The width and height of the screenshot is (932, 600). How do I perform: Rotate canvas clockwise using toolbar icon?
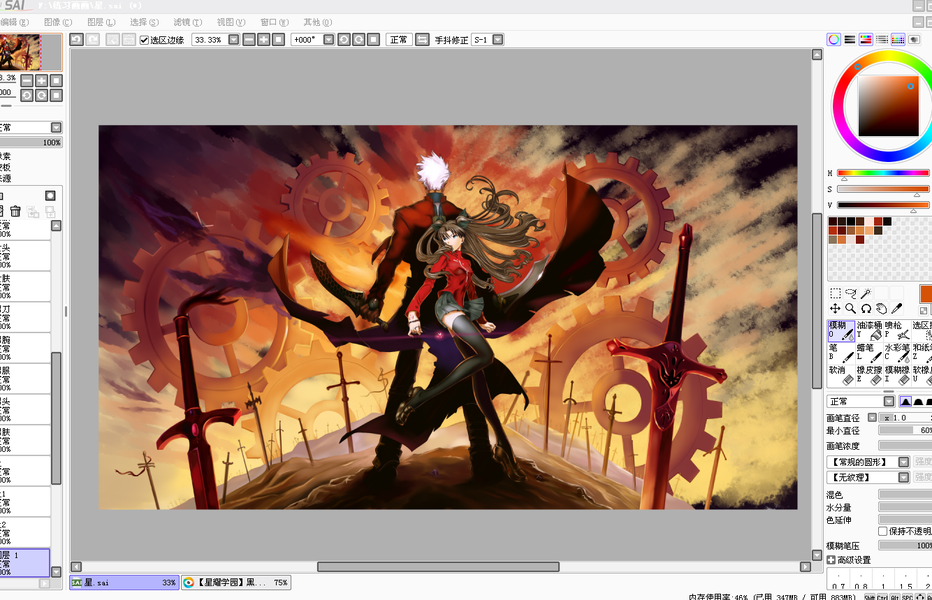point(358,40)
